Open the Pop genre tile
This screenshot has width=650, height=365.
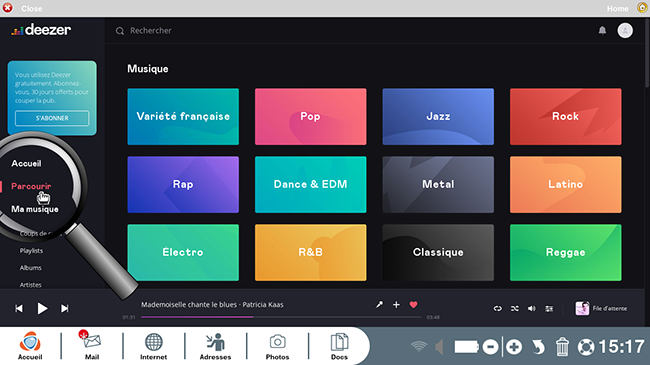pyautogui.click(x=310, y=117)
